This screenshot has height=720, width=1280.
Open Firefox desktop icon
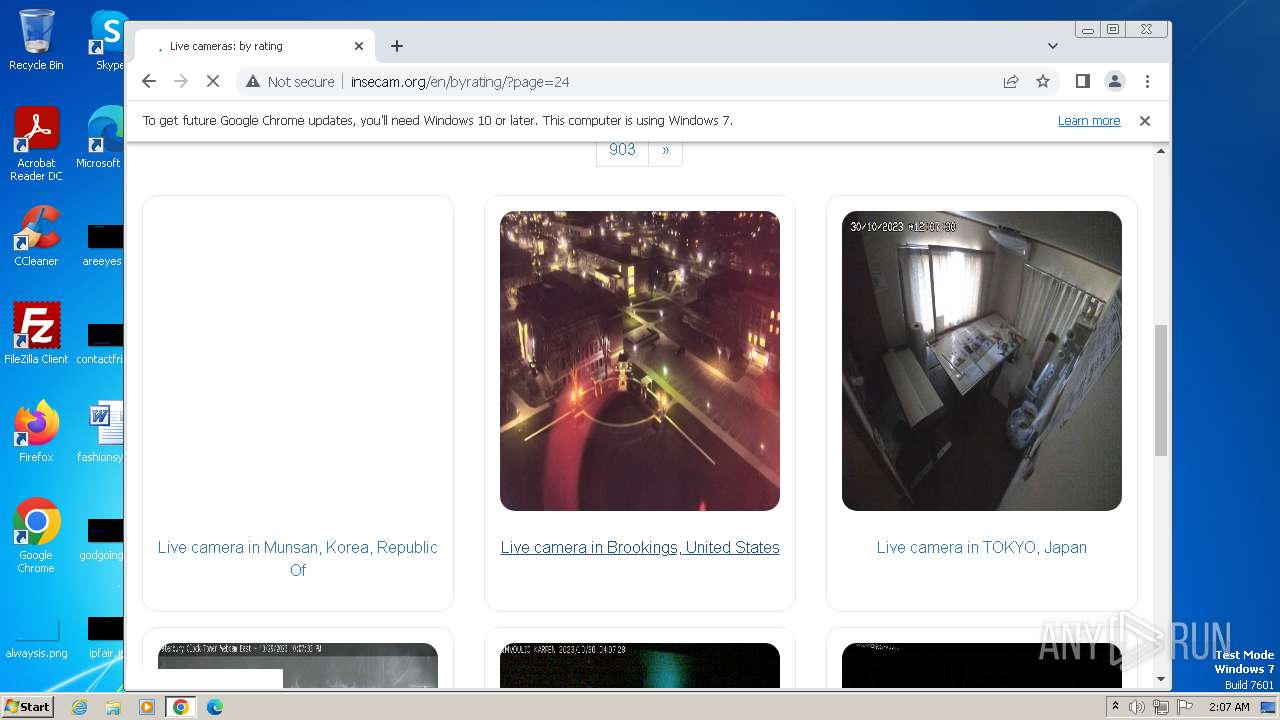(36, 432)
